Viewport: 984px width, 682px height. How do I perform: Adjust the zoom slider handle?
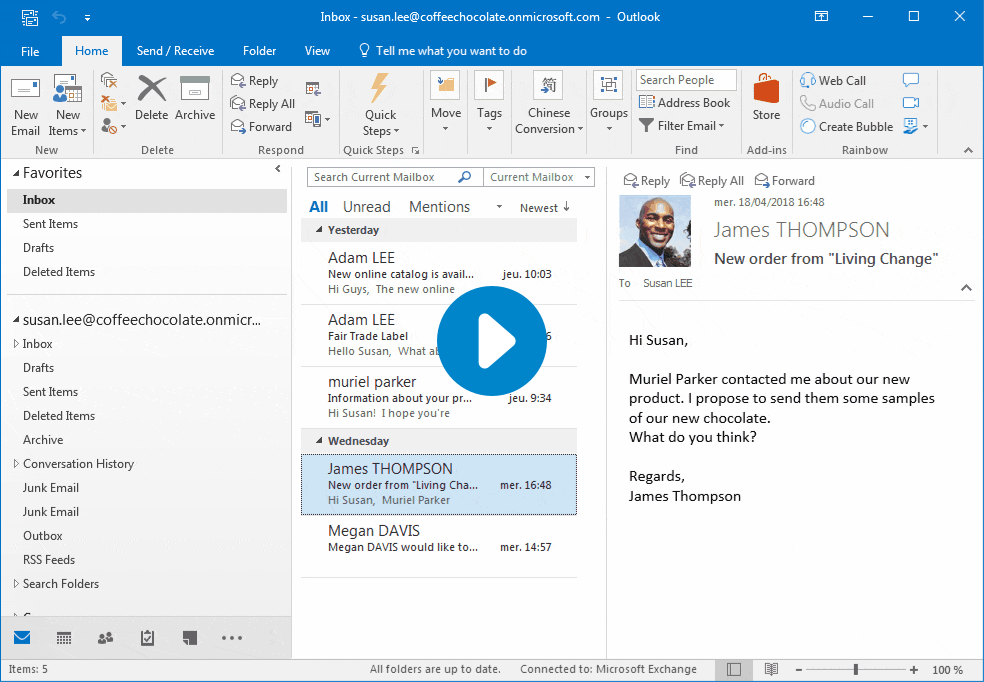[x=855, y=669]
